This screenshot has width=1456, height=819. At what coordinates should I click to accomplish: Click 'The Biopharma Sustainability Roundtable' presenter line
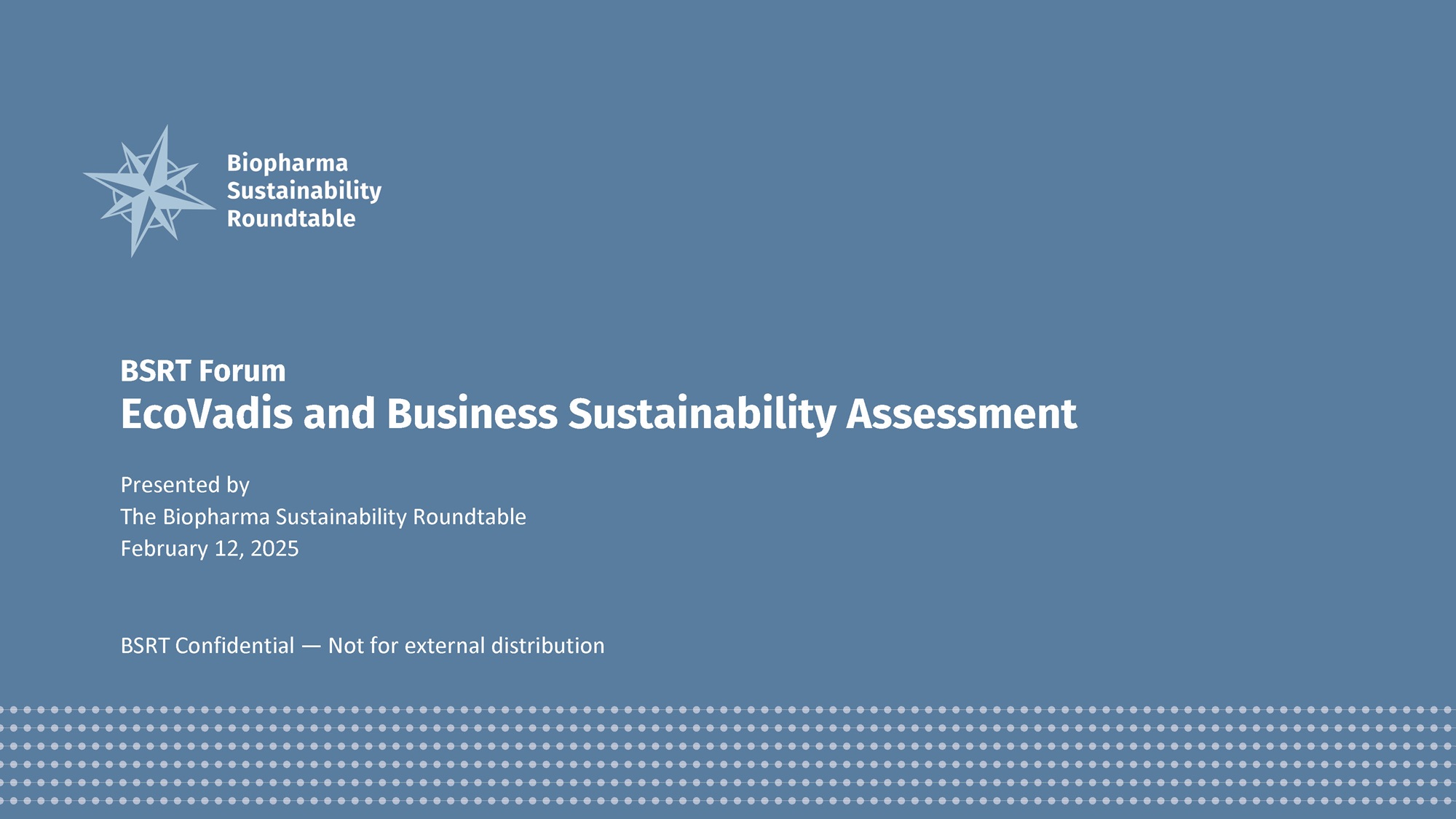coord(325,518)
